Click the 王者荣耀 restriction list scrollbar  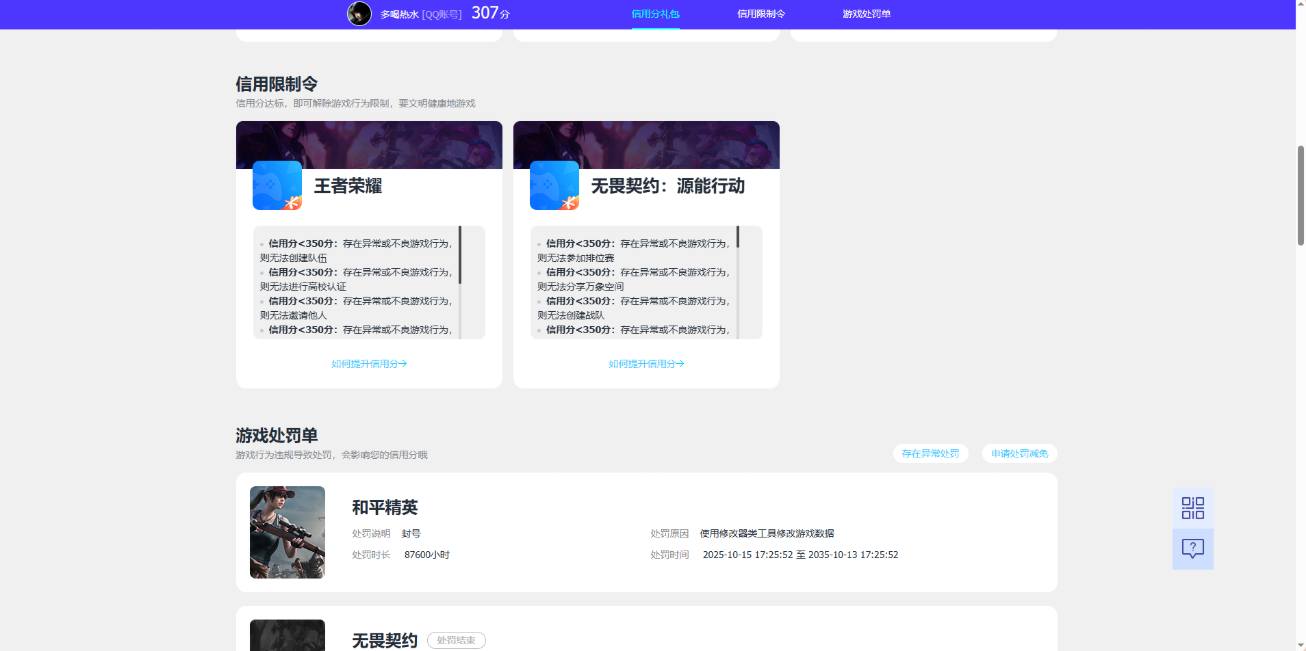460,254
